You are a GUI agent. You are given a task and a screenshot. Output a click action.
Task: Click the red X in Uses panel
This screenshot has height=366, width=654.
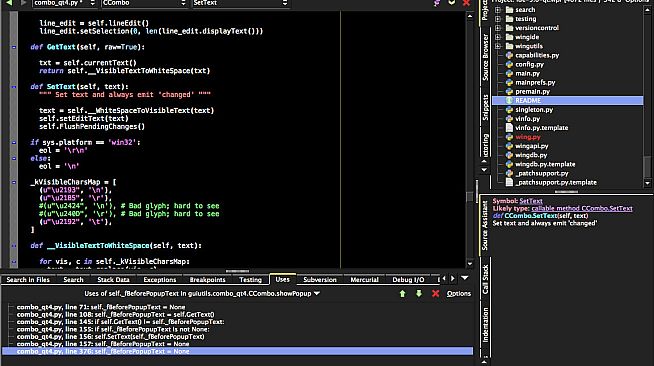click(x=435, y=293)
